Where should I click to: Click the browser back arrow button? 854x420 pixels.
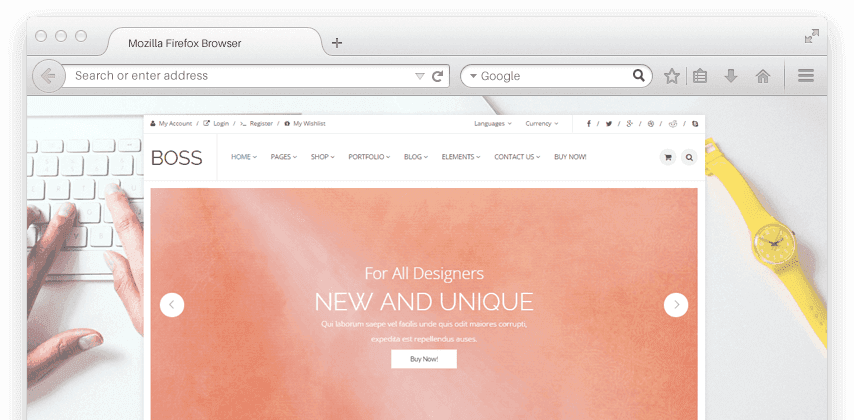pos(48,76)
